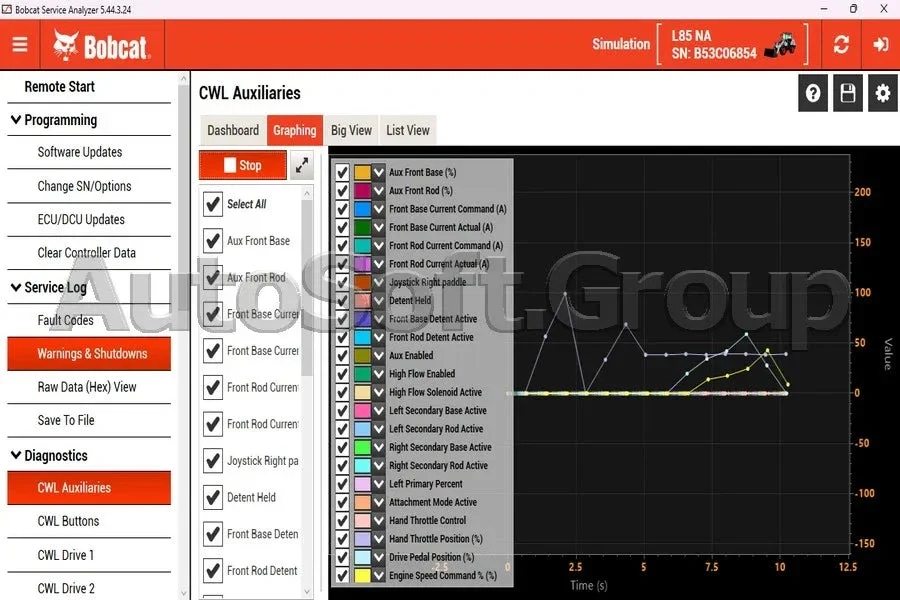Collapse the Programming section
The image size is (900, 600).
coord(16,120)
